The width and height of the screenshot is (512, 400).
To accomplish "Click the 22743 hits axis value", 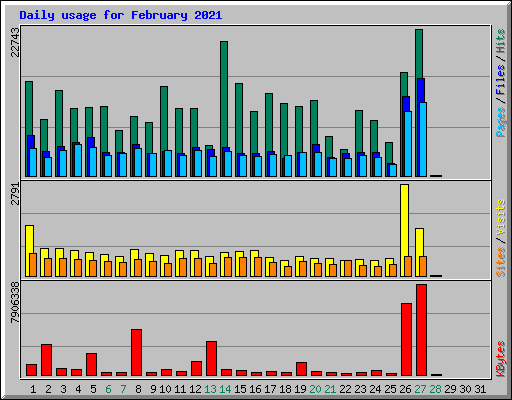I will coord(15,42).
